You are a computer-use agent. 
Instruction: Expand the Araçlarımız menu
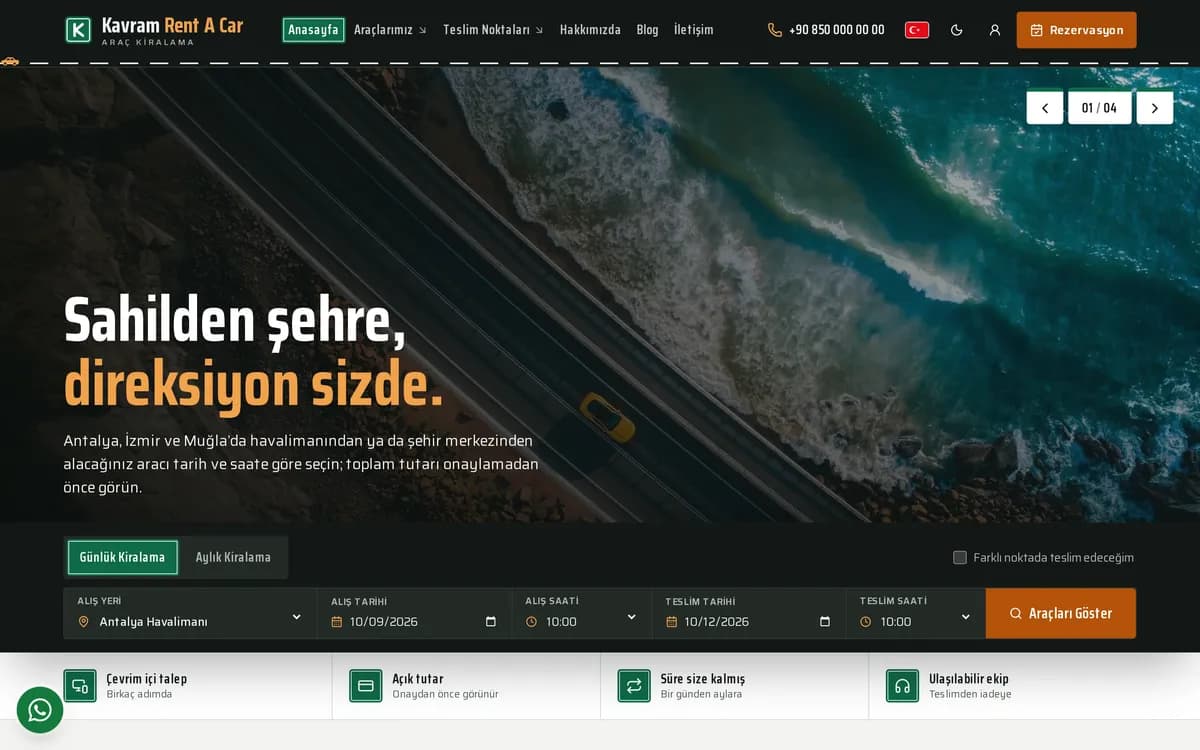tap(390, 30)
